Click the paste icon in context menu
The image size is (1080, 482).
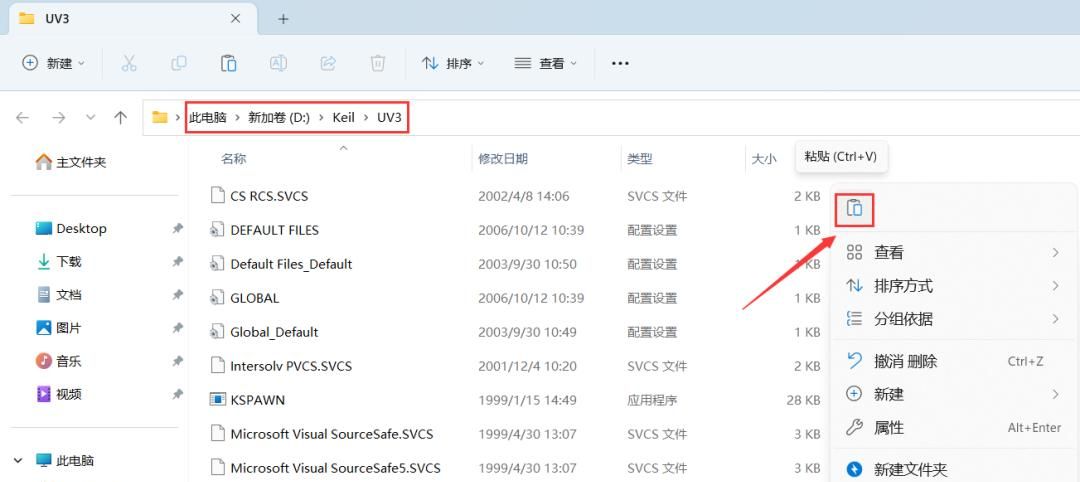[x=854, y=208]
